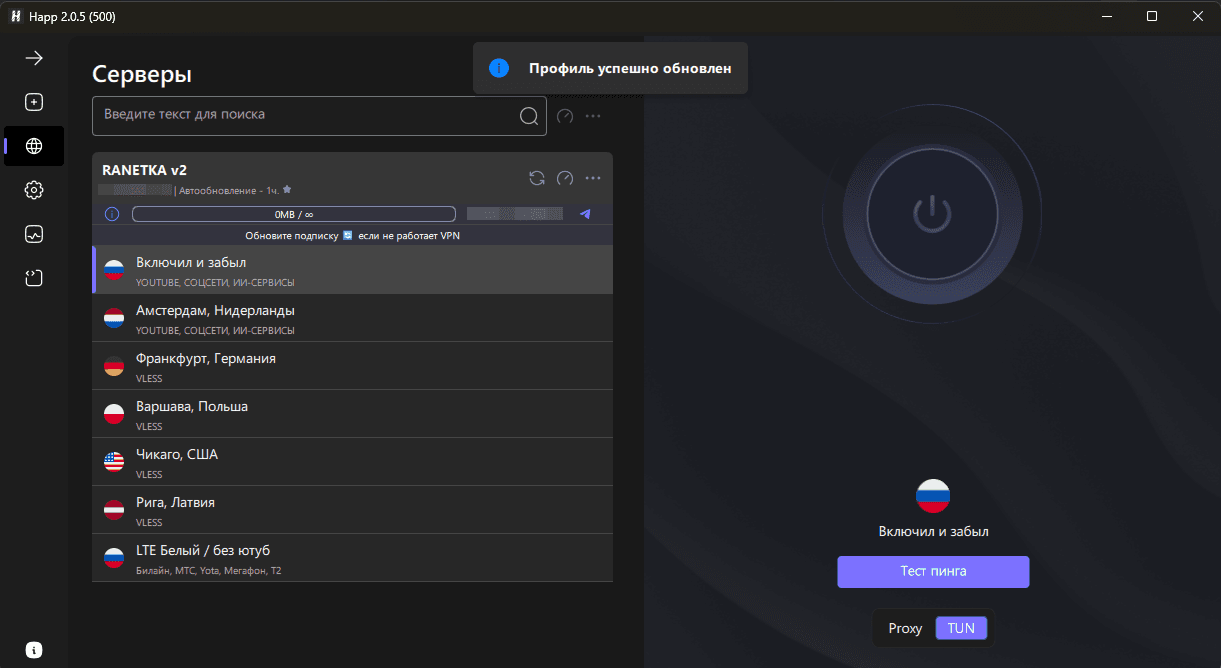Click the Серверы heading
The height and width of the screenshot is (668, 1221).
(142, 74)
